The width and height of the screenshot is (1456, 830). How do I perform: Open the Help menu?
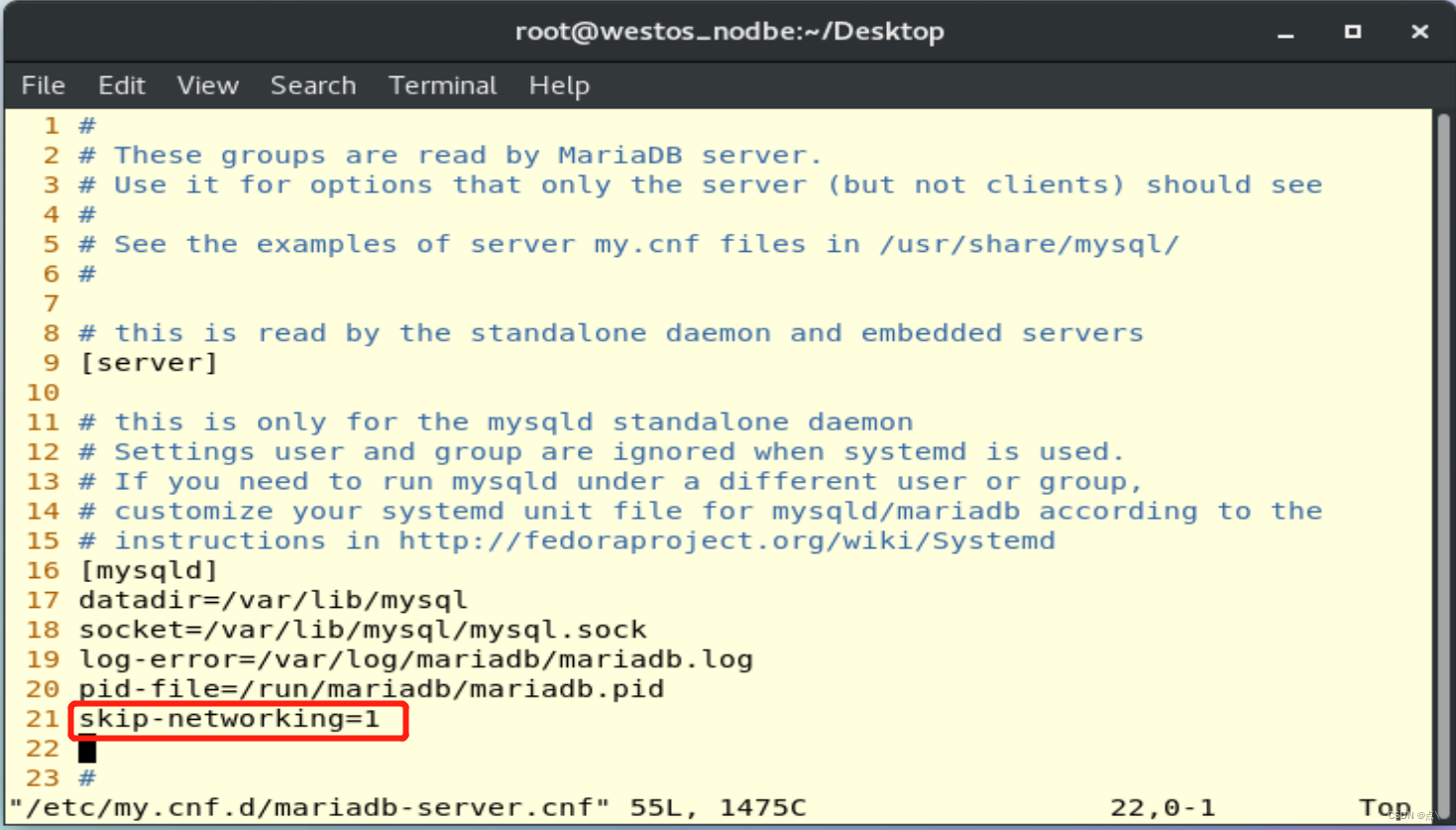click(x=558, y=85)
